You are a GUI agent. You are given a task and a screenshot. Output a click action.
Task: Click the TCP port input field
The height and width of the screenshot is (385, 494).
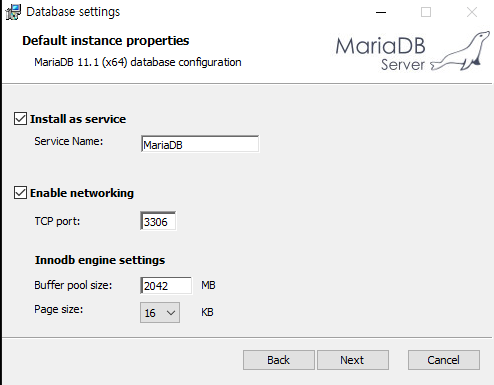click(x=158, y=221)
